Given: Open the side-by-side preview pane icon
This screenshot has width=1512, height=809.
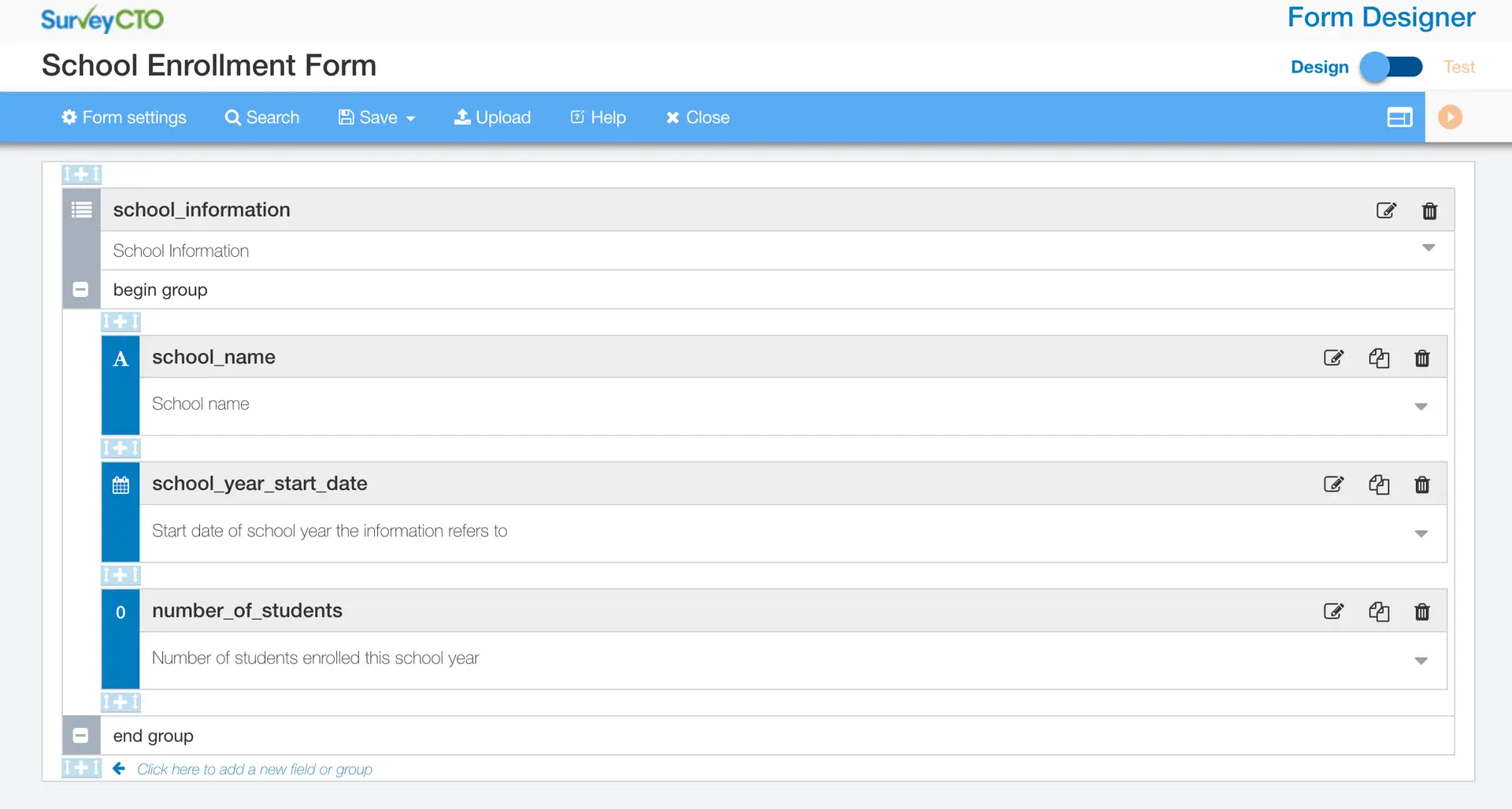Looking at the screenshot, I should [x=1400, y=117].
